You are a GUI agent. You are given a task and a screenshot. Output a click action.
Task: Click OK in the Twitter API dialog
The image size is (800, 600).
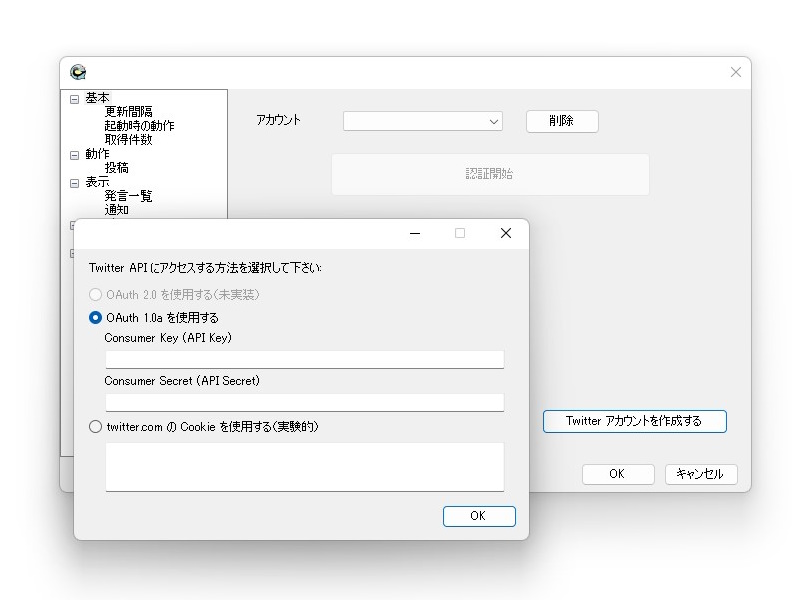479,516
